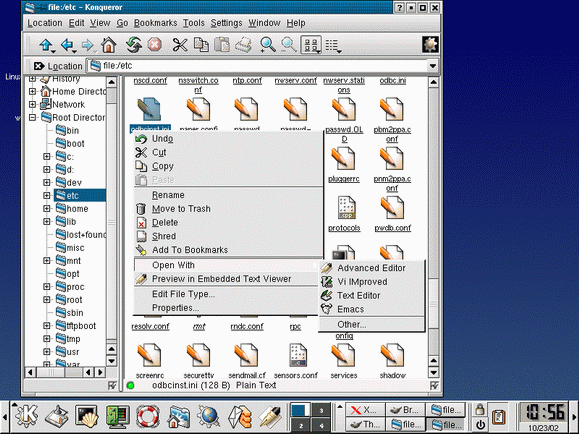
Task: Click the Back arrow toolbar icon
Action: (x=68, y=45)
